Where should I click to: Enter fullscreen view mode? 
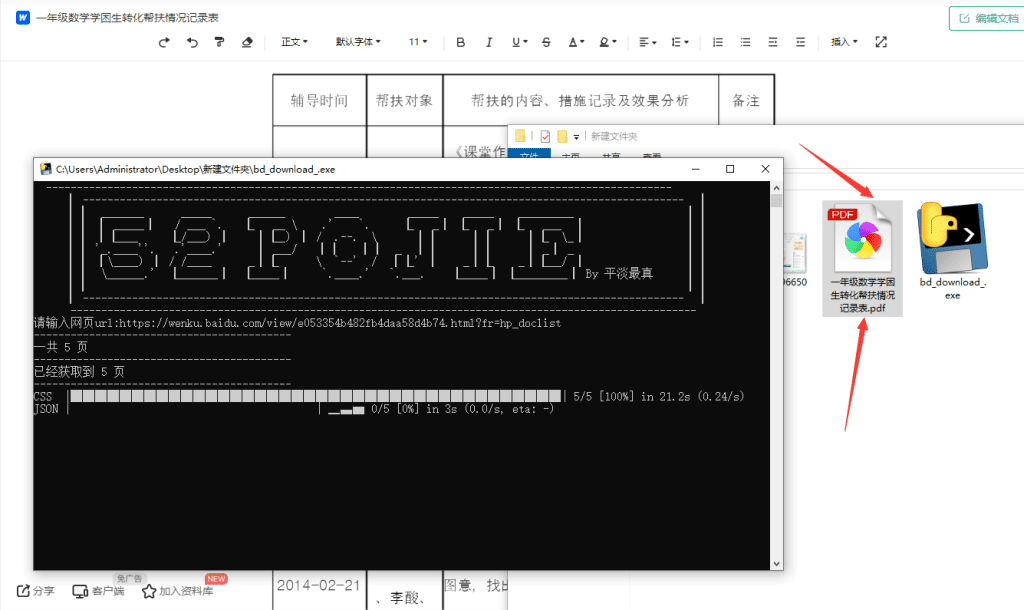pos(881,42)
